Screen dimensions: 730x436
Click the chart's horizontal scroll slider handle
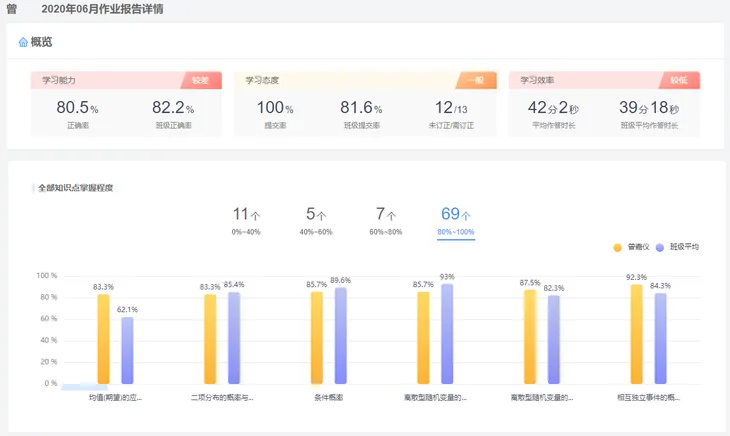pos(84,387)
